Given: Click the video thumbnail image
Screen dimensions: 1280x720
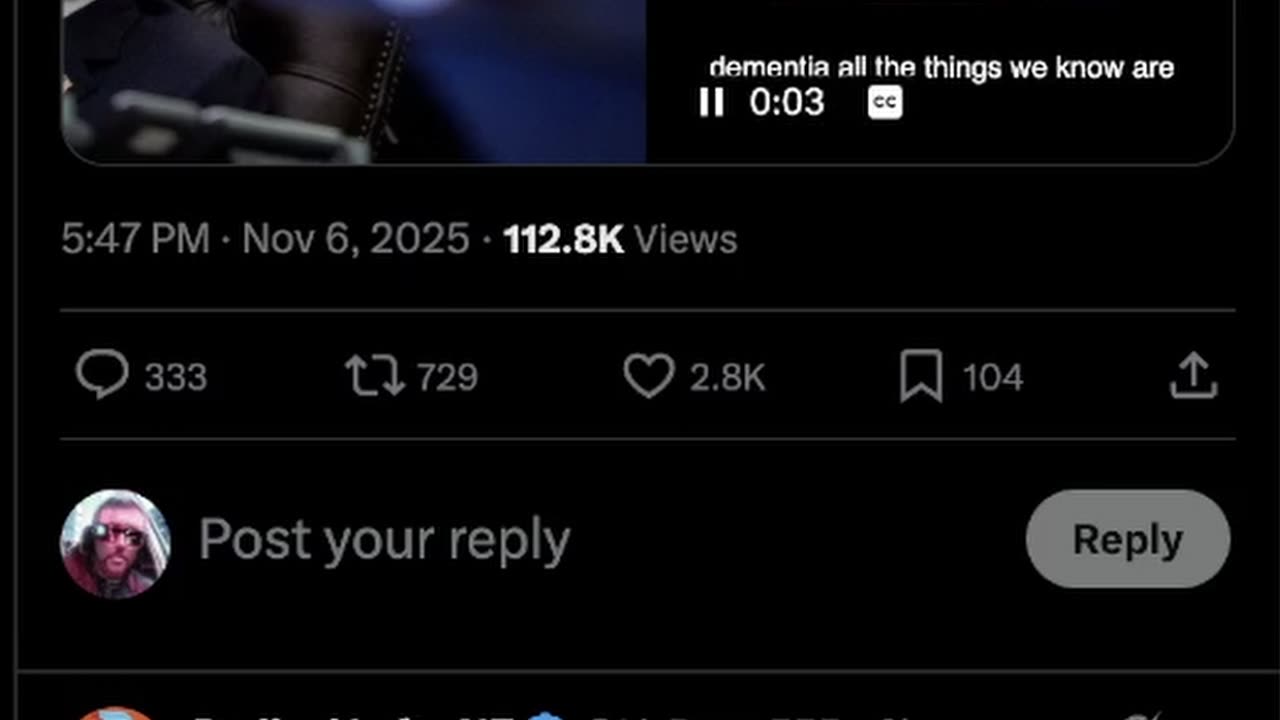Looking at the screenshot, I should 354,80.
